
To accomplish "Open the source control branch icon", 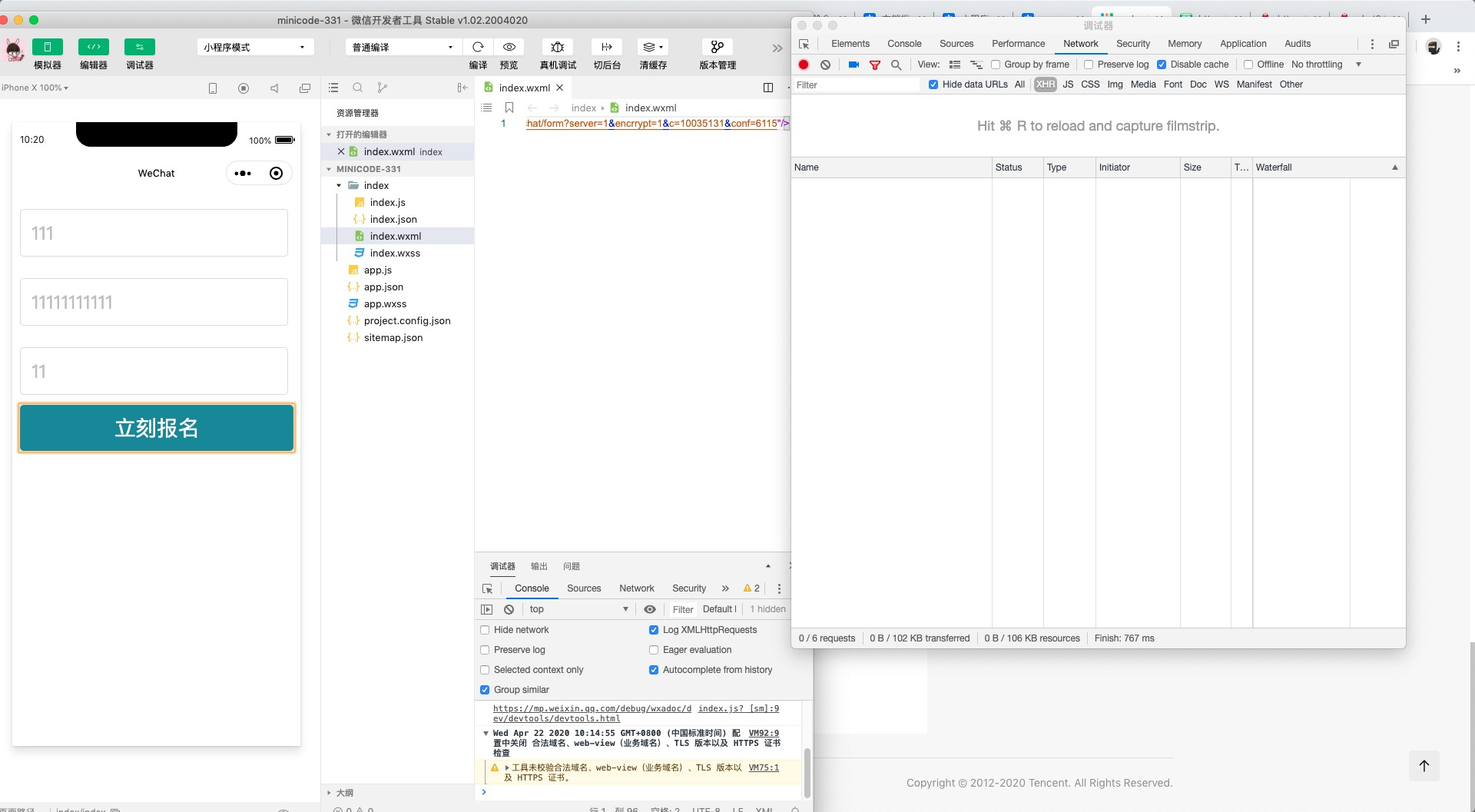I will pyautogui.click(x=383, y=88).
